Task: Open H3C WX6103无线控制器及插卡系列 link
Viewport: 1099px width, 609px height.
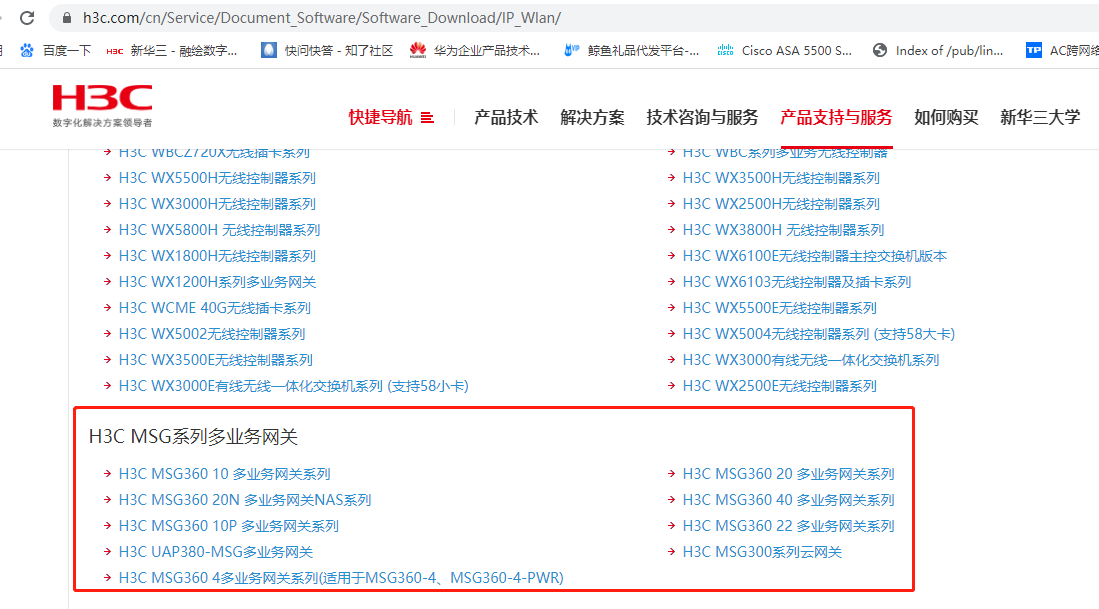Action: (x=797, y=282)
